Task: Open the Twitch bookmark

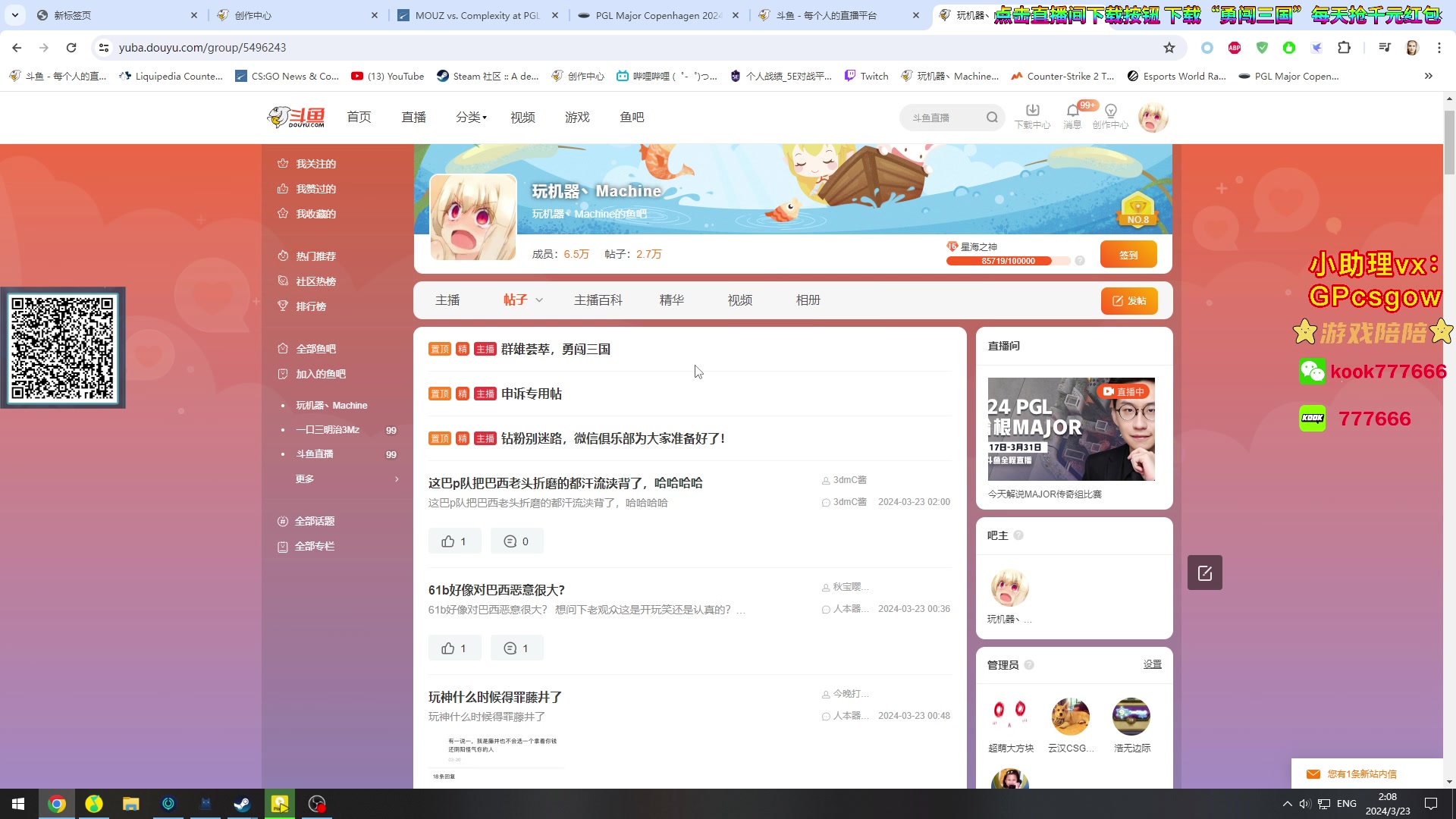Action: coord(866,77)
